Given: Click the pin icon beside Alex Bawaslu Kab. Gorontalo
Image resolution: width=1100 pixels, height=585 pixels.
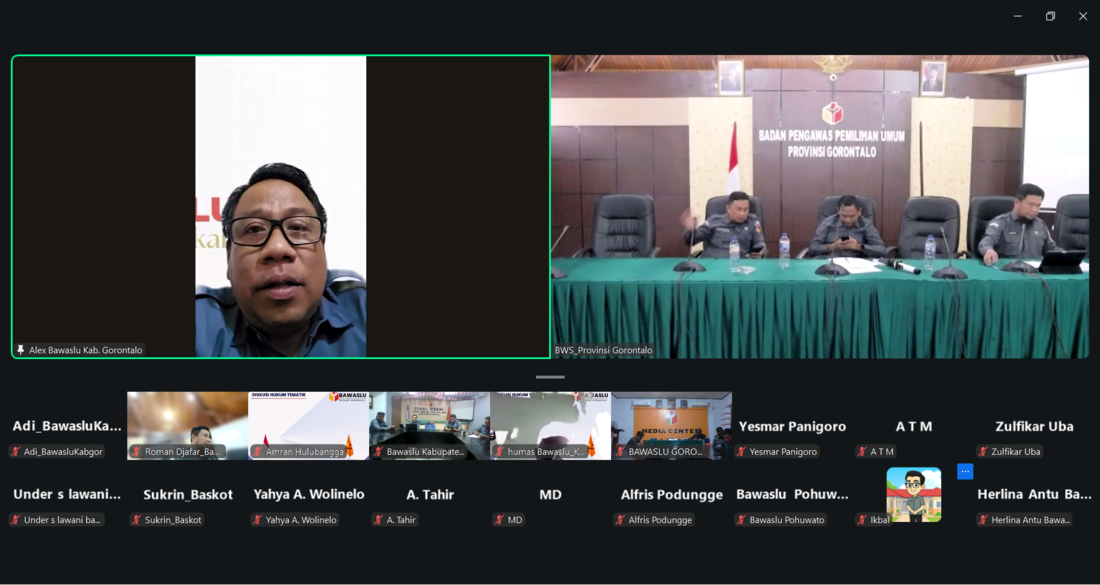Looking at the screenshot, I should [20, 350].
